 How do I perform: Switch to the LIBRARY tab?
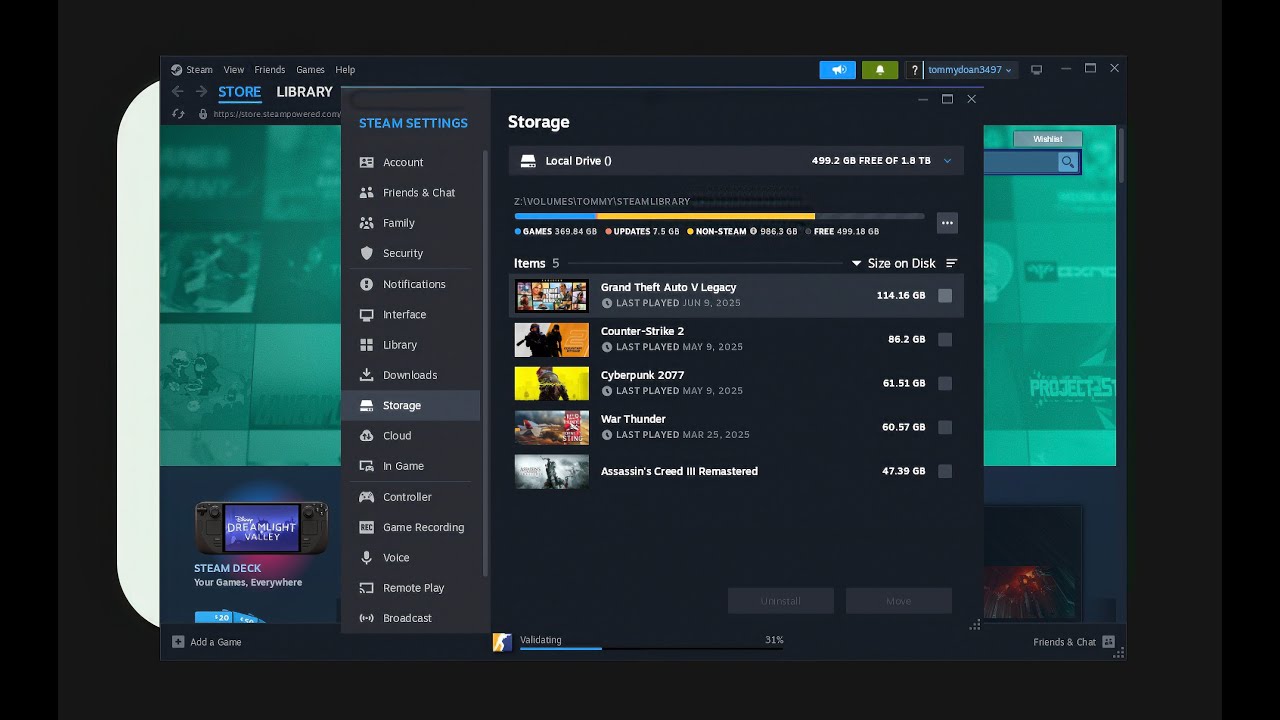pyautogui.click(x=304, y=92)
